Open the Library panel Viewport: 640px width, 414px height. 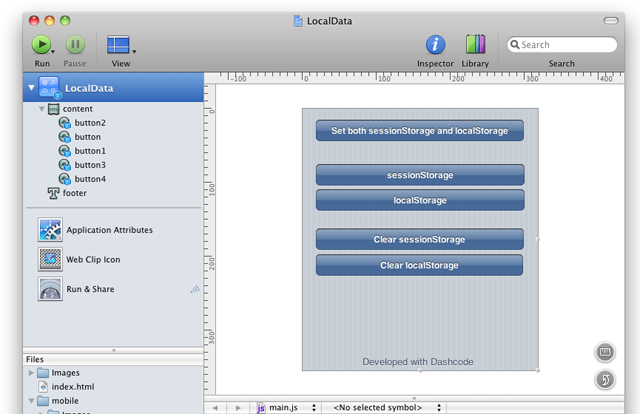[475, 45]
